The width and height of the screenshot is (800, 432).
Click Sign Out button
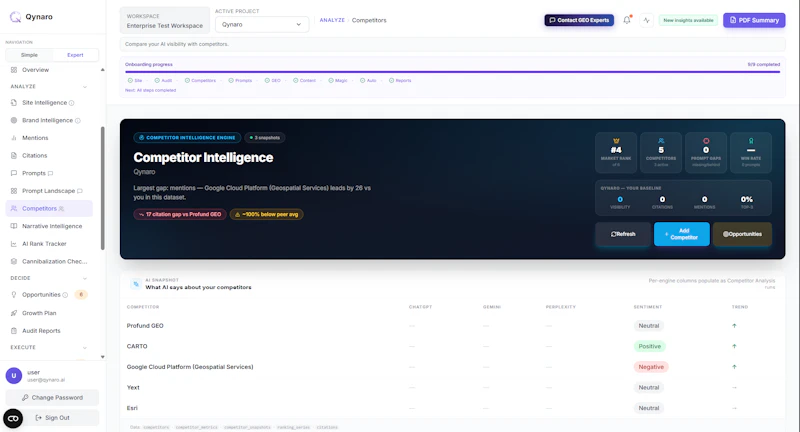click(52, 418)
